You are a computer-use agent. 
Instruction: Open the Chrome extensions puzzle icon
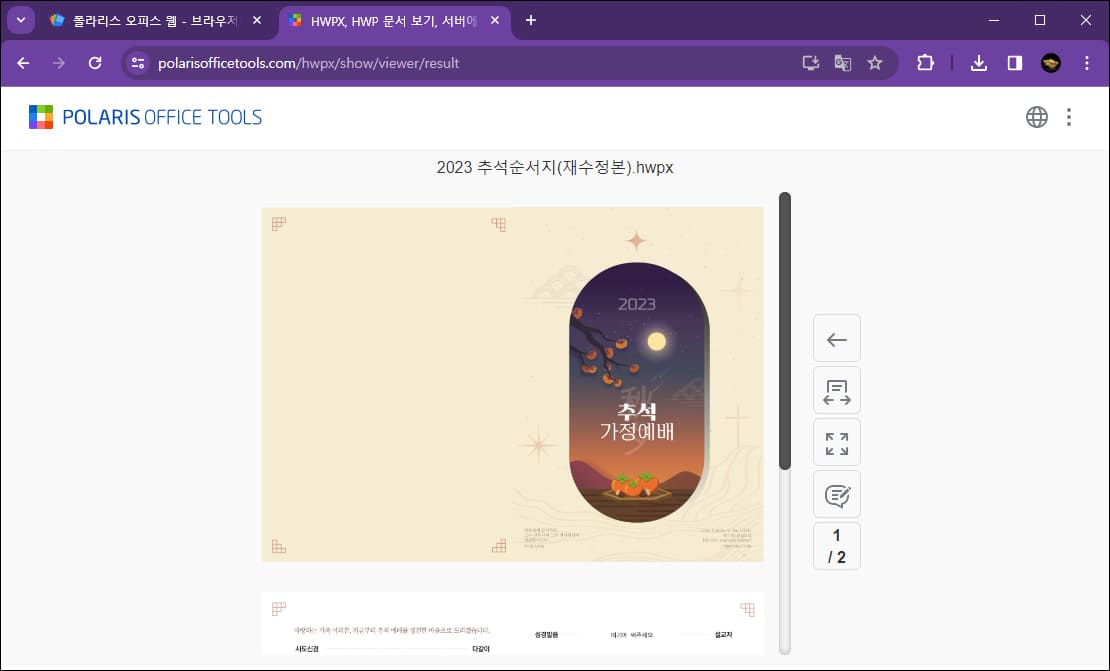point(925,62)
